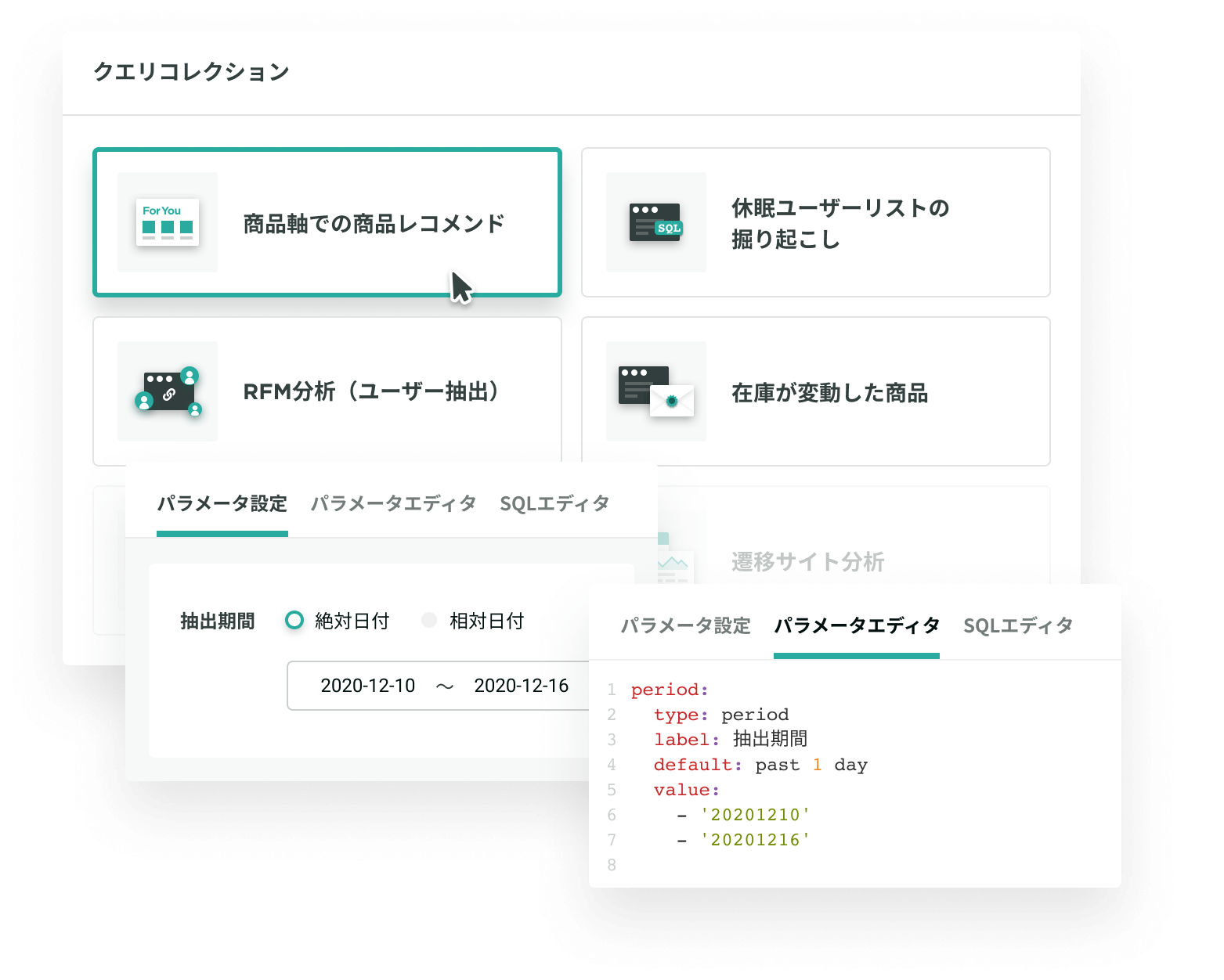Open the 休眠ユーザーリストの掘り起こし query

816,223
